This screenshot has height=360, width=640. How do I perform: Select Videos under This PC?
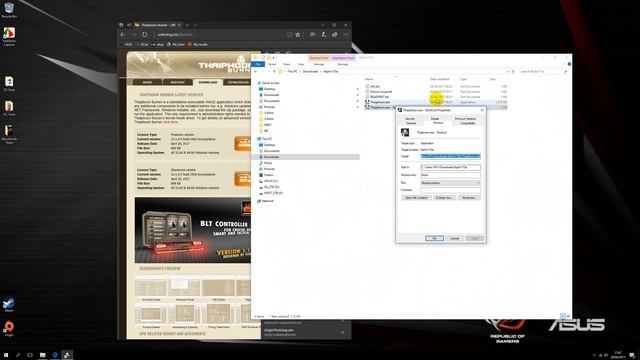(269, 175)
